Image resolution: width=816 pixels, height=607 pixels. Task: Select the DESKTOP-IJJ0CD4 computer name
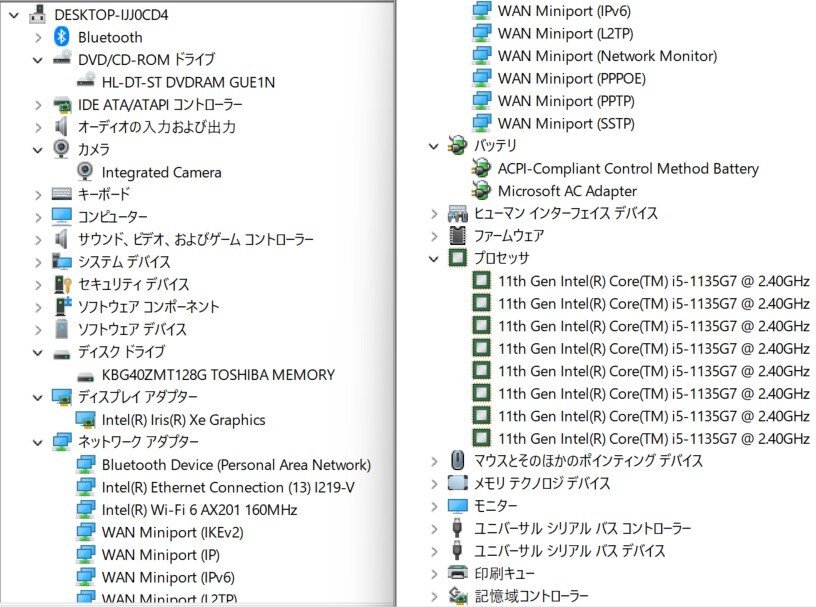coord(111,15)
